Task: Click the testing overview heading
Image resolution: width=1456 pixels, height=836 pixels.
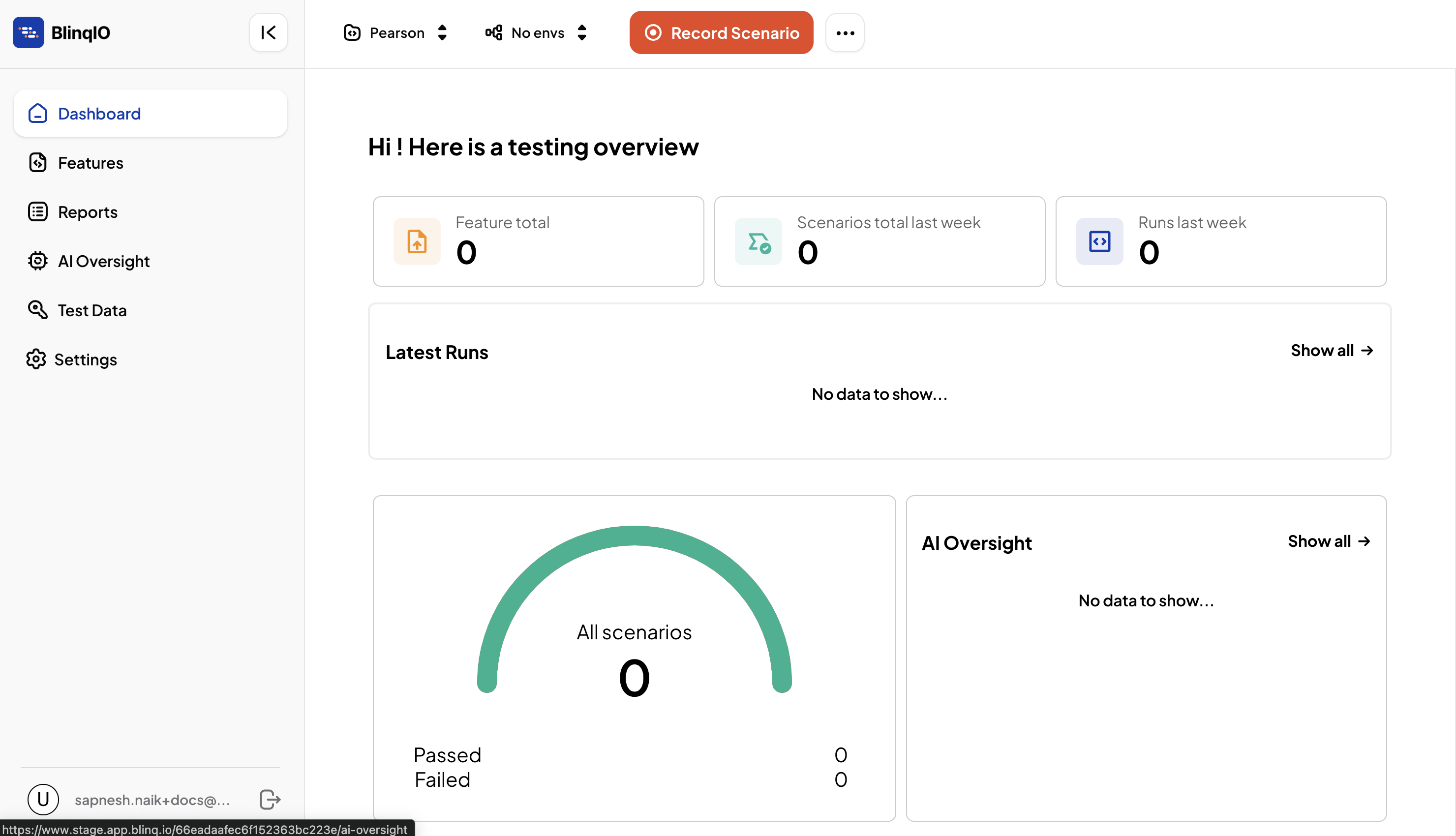Action: [533, 147]
